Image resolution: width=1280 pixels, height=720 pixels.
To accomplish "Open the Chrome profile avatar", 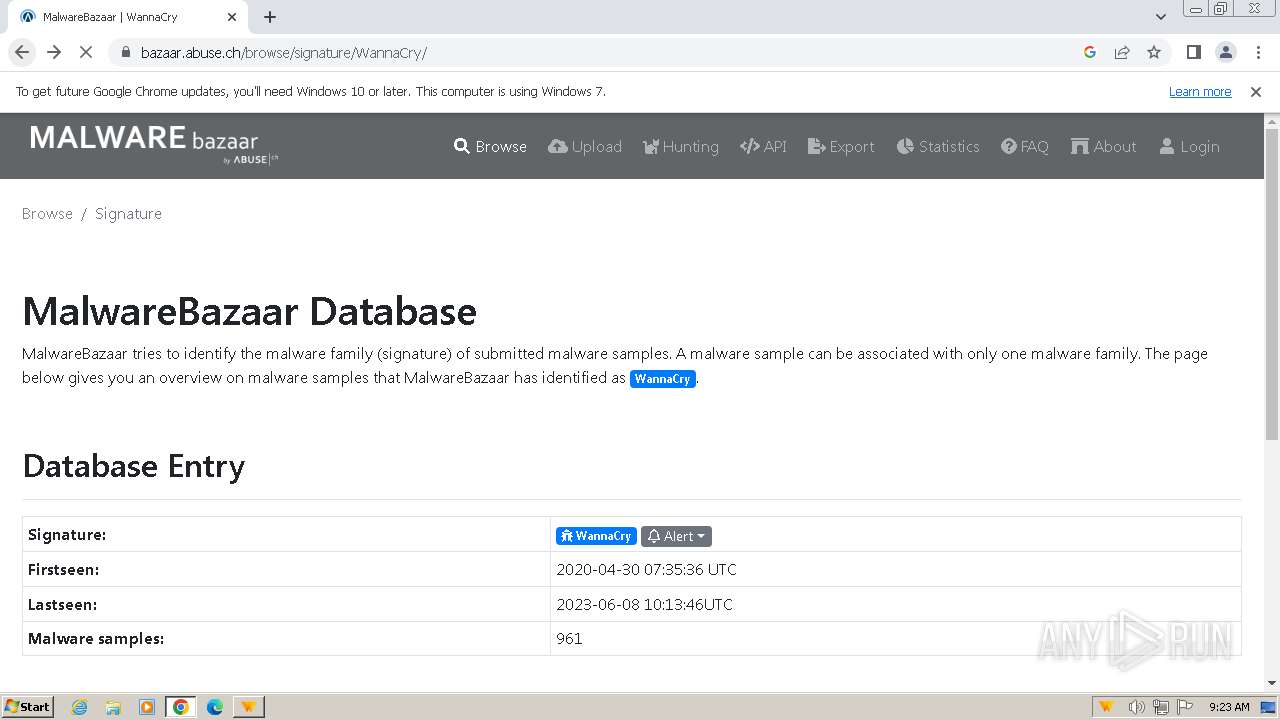I will tap(1225, 52).
